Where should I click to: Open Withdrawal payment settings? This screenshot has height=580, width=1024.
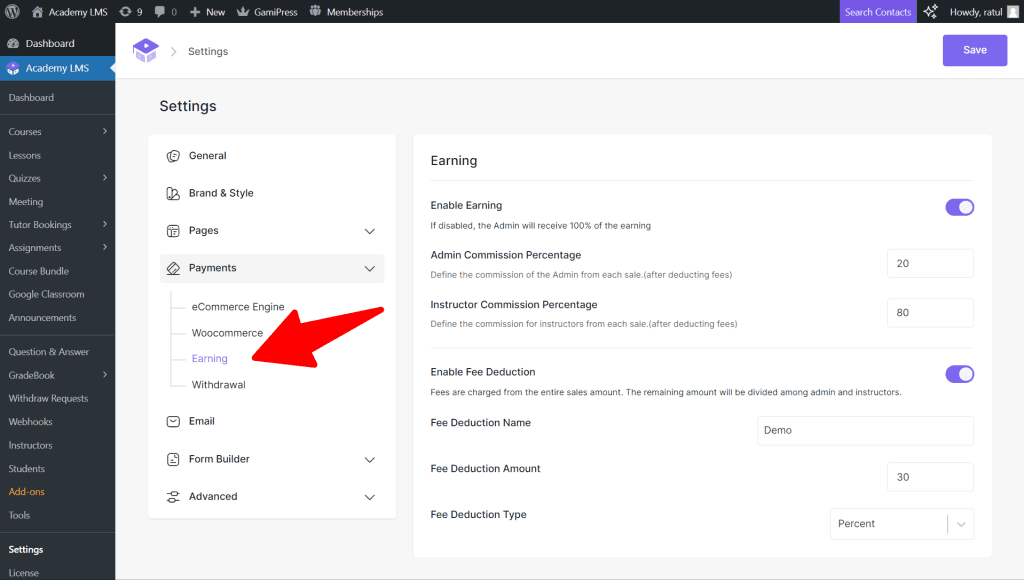tap(218, 385)
